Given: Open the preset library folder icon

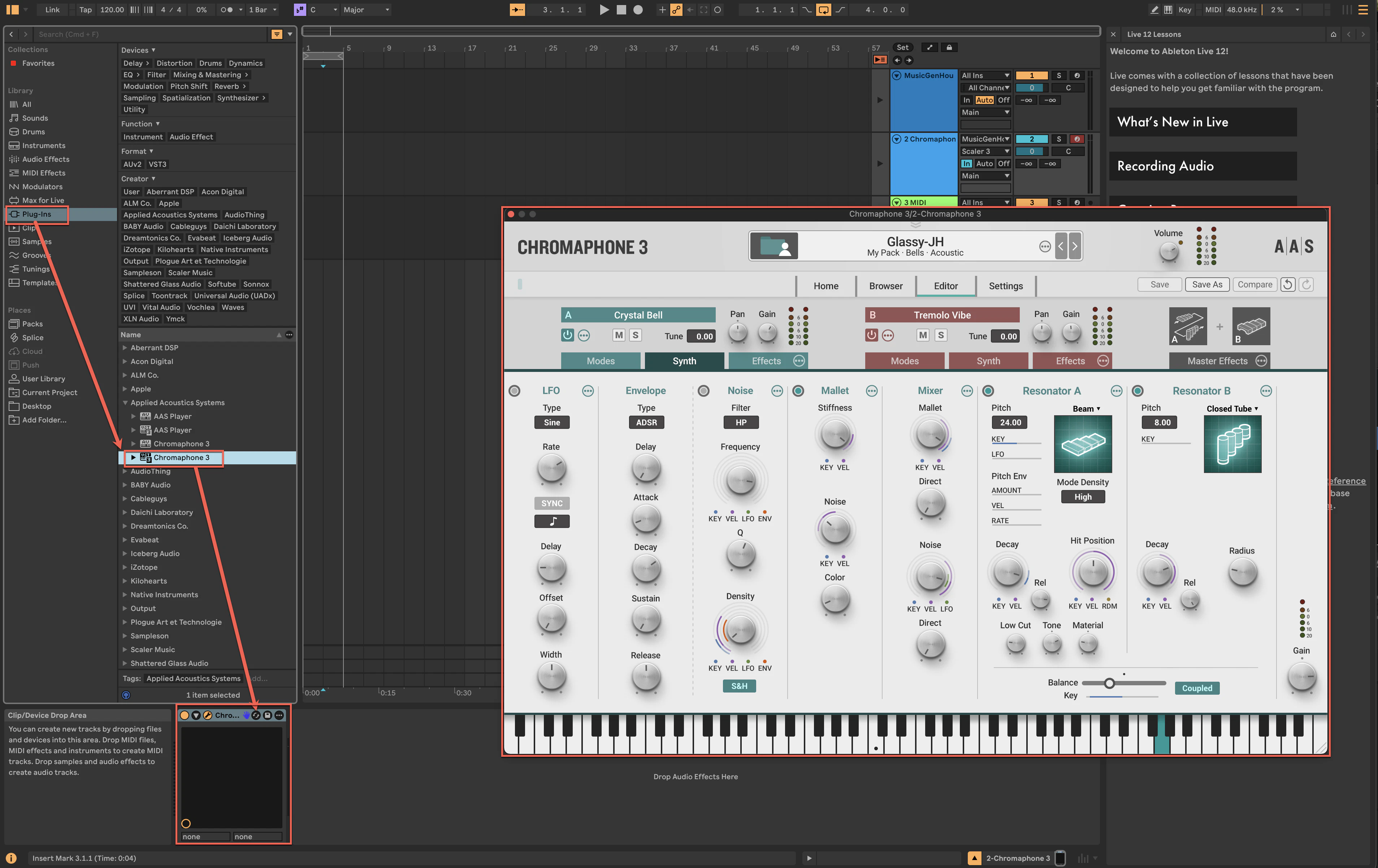Looking at the screenshot, I should pyautogui.click(x=774, y=246).
